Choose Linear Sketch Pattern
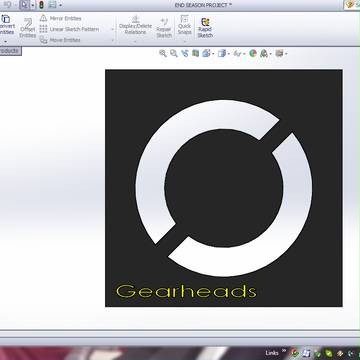 pyautogui.click(x=69, y=29)
